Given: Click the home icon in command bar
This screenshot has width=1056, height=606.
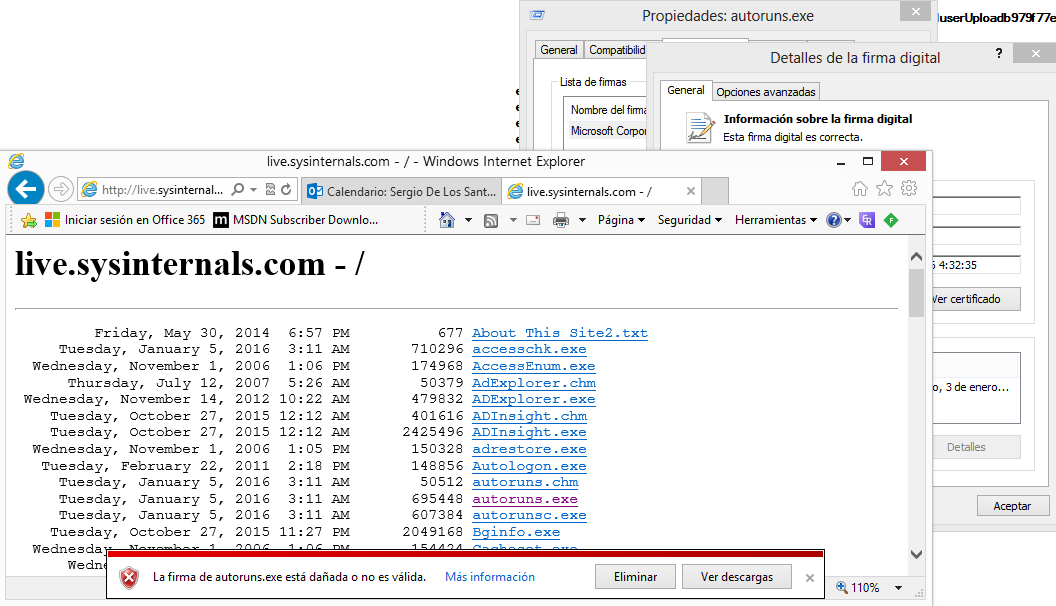Looking at the screenshot, I should 447,220.
